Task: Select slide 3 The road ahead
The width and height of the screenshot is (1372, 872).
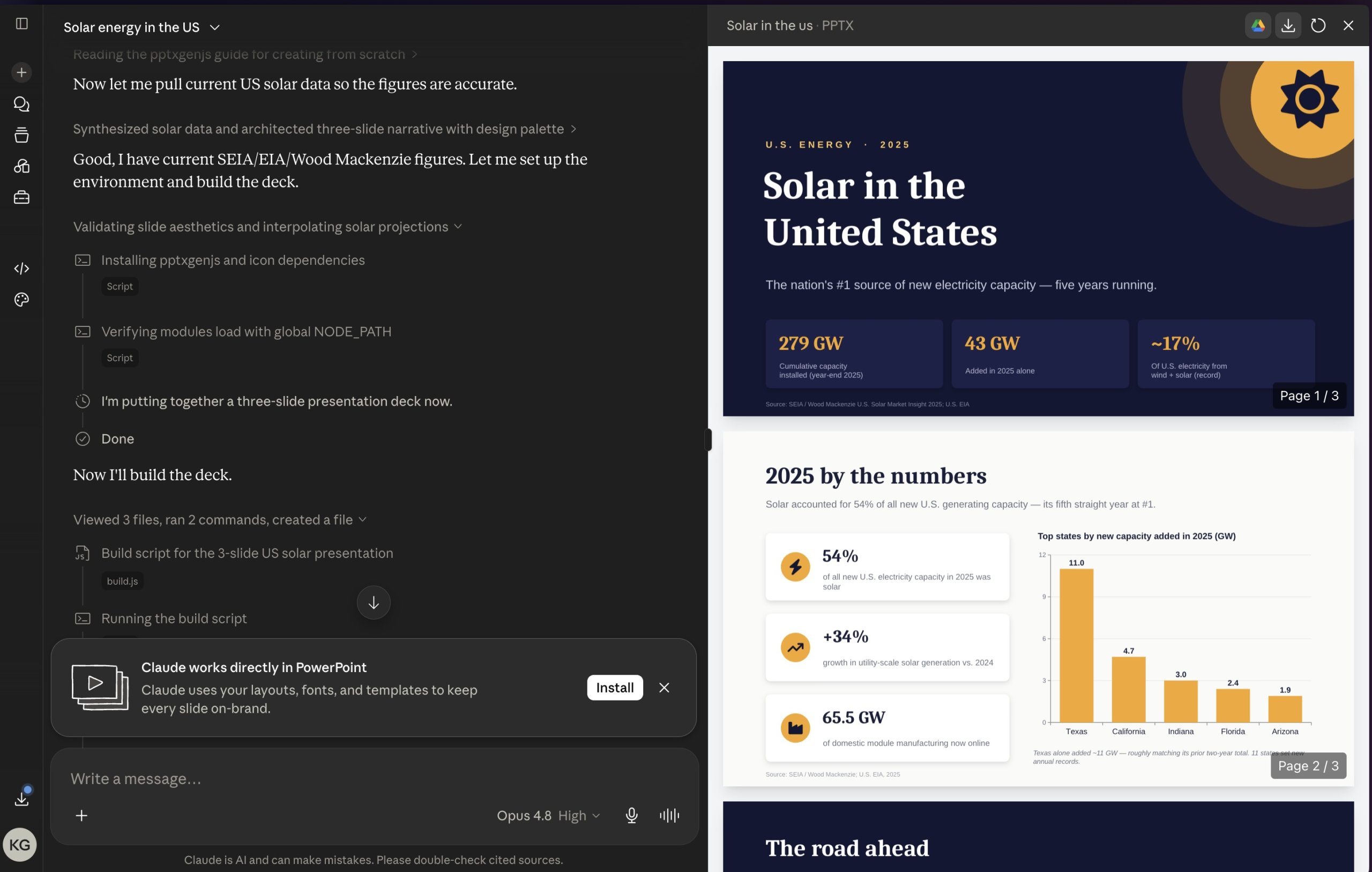Action: point(1038,837)
